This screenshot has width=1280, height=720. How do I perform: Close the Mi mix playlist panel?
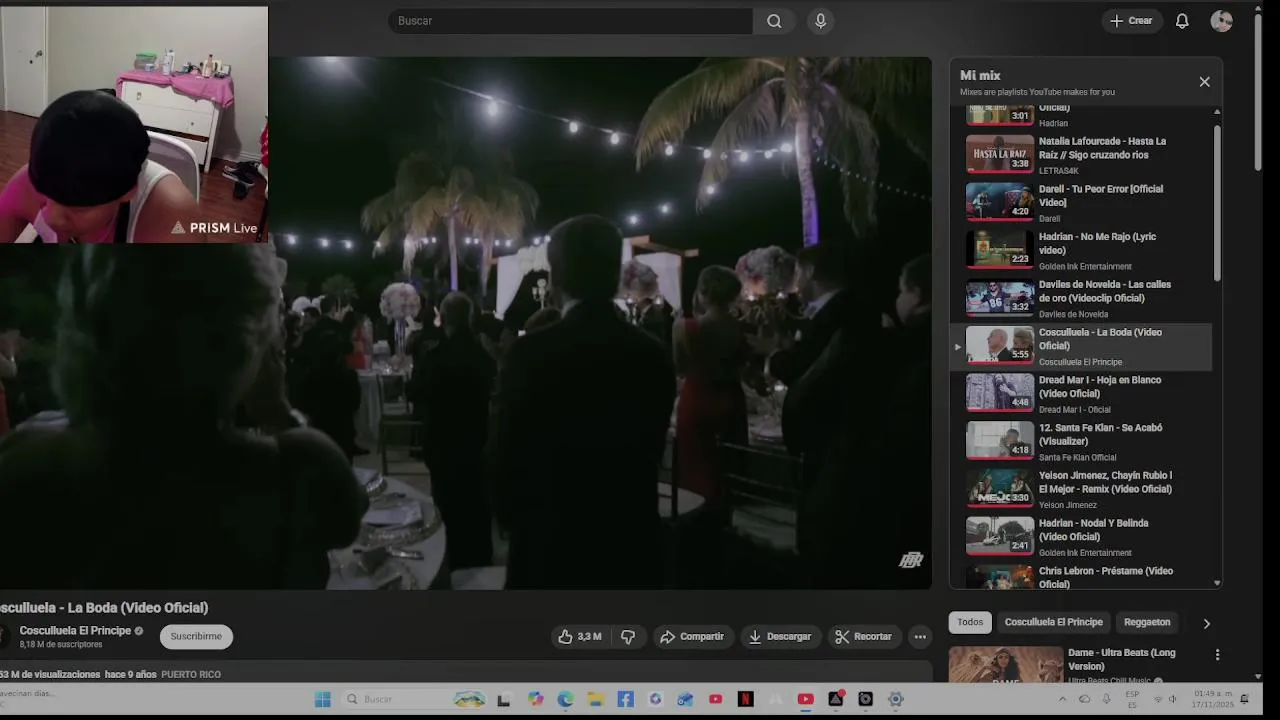pyautogui.click(x=1204, y=82)
